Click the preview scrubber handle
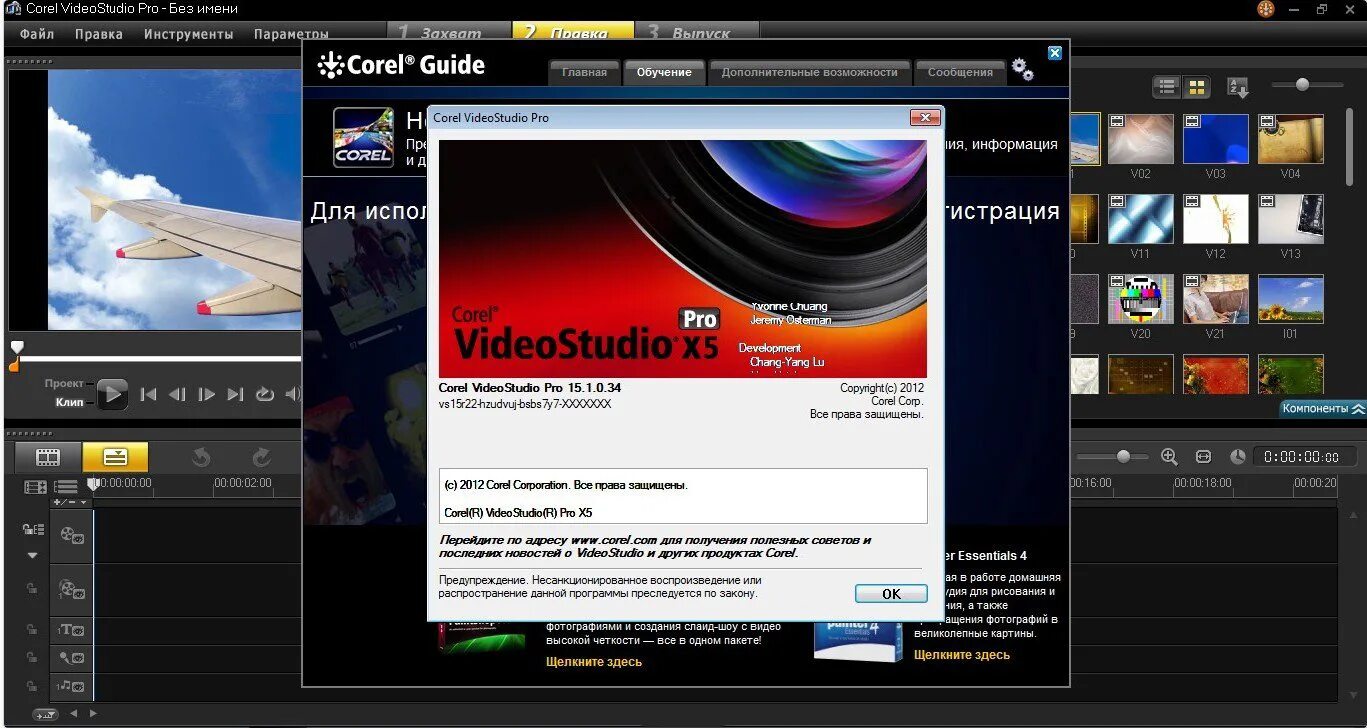 [16, 347]
